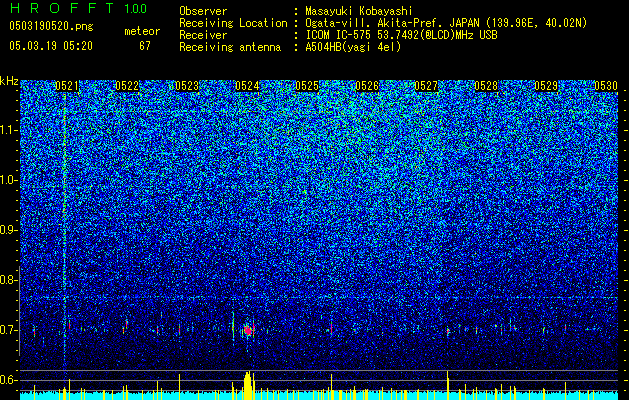Click the strong red meteor echo near 0524
Screen dimensions: 629x400
click(x=248, y=331)
